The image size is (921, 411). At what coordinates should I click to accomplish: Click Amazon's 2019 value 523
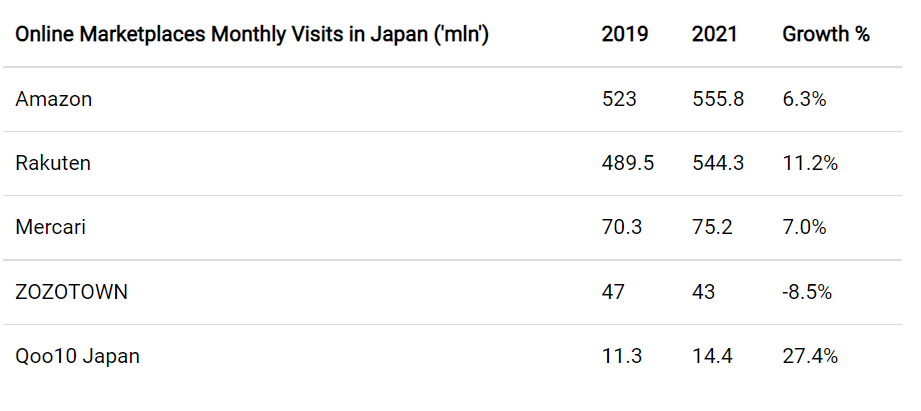[619, 99]
